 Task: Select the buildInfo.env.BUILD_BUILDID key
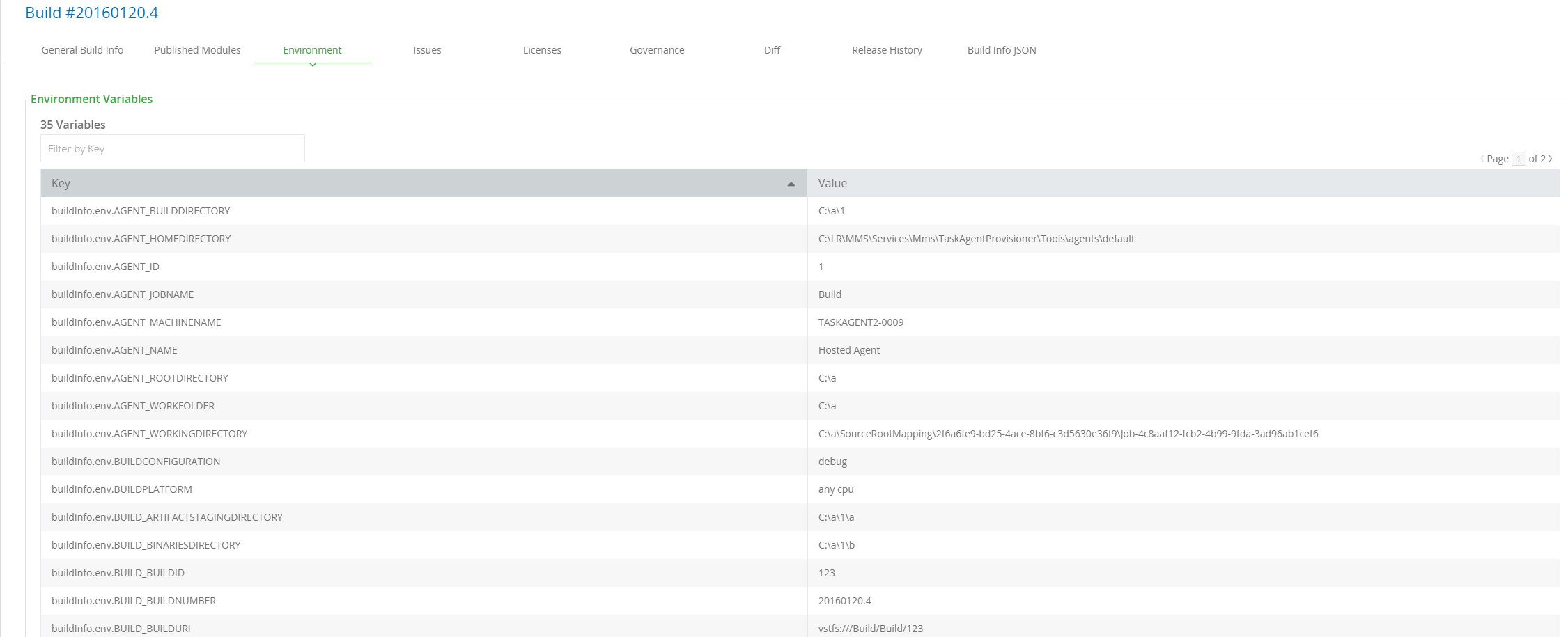coord(118,573)
